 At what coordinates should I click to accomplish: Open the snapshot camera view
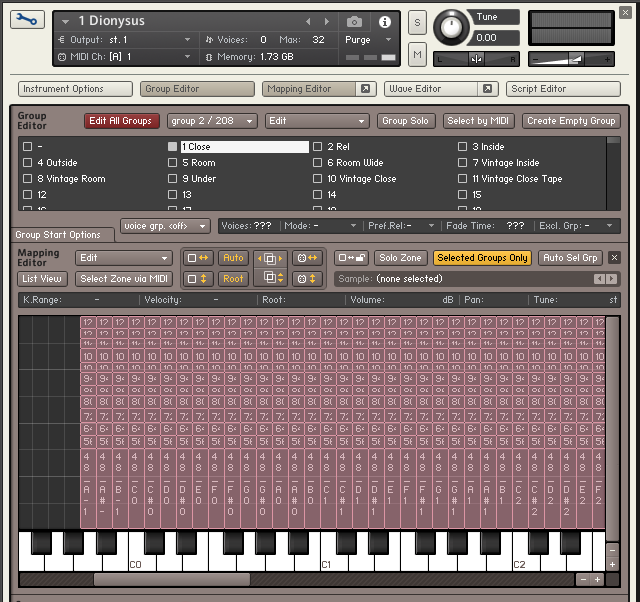point(354,22)
